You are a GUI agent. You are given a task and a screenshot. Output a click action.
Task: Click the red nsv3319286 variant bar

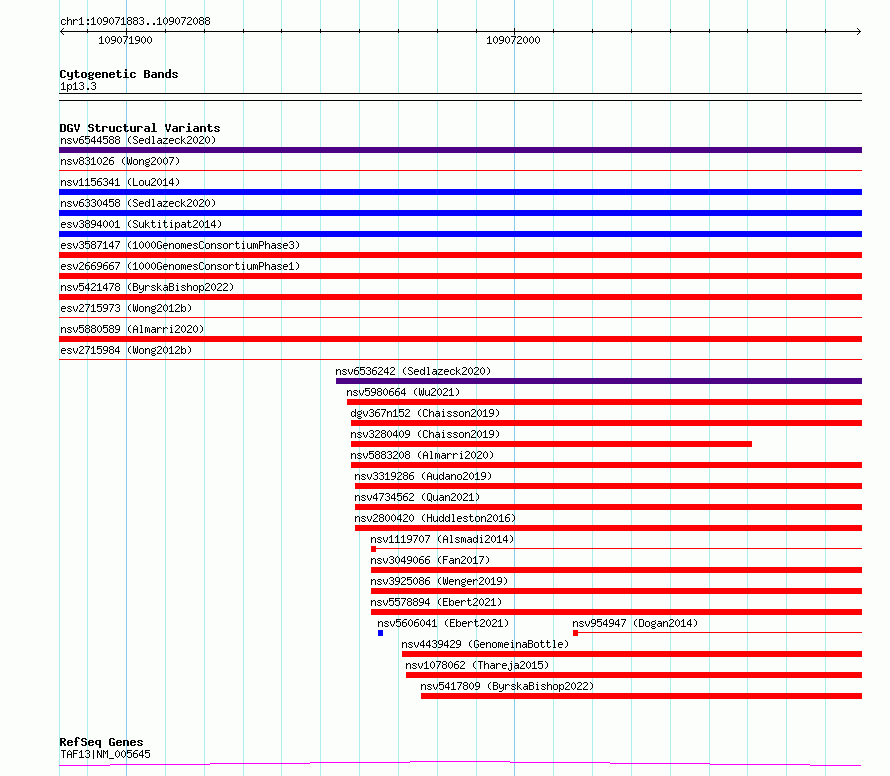click(x=608, y=486)
